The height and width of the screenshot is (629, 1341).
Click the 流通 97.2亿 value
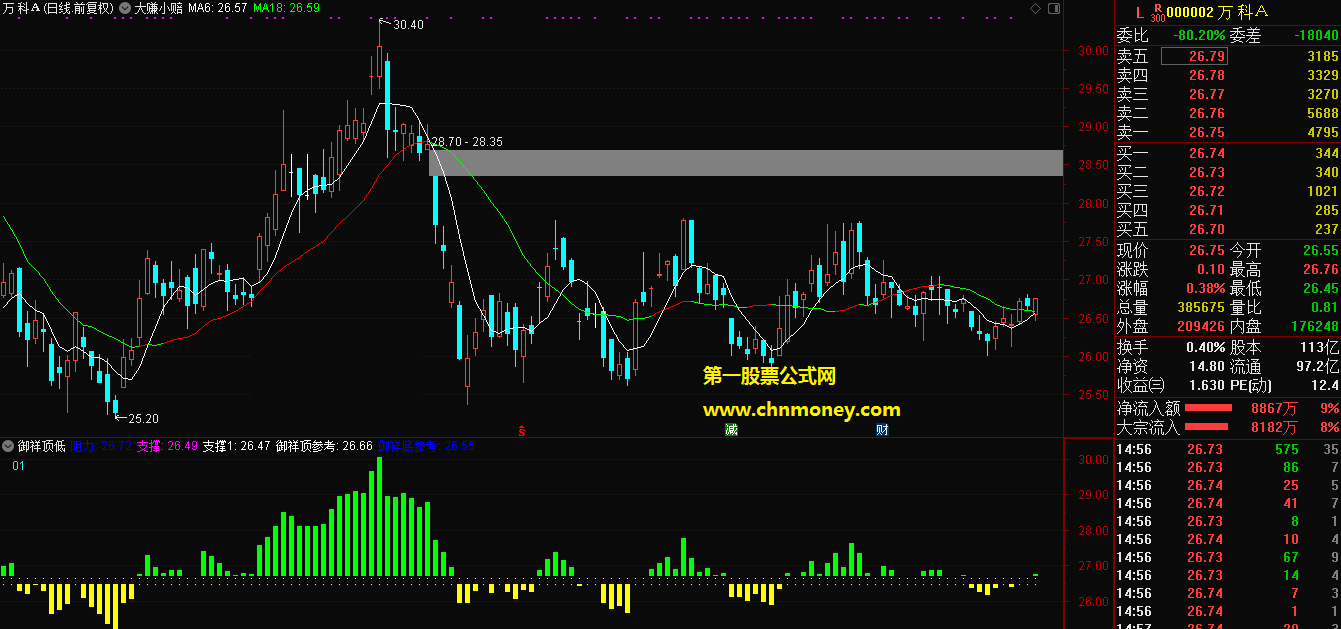pyautogui.click(x=1316, y=367)
